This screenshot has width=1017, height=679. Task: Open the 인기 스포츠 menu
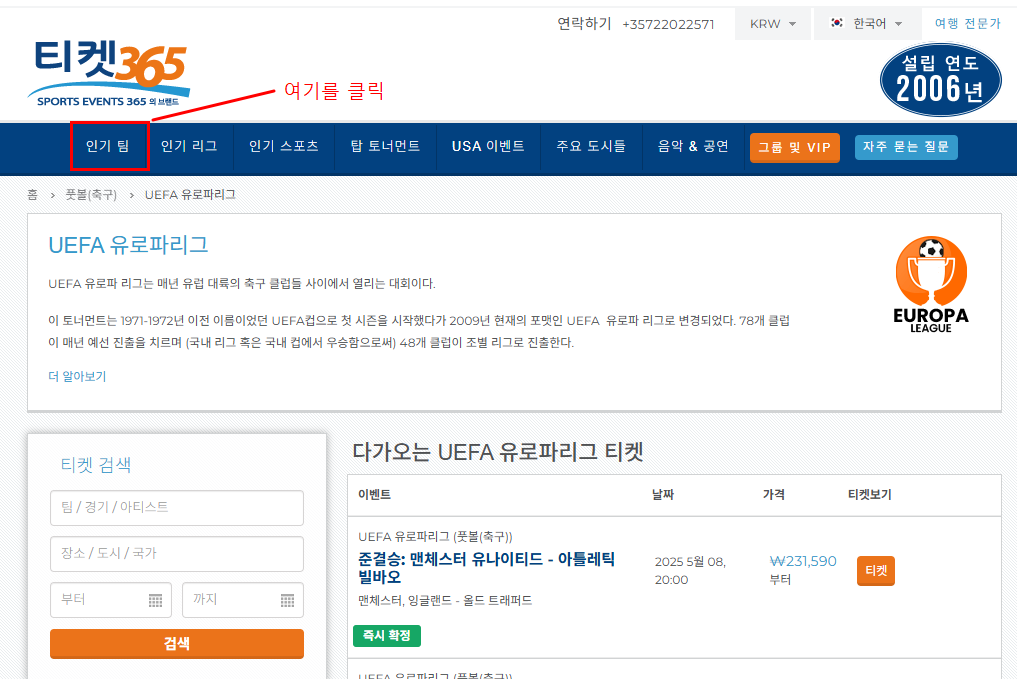(283, 147)
